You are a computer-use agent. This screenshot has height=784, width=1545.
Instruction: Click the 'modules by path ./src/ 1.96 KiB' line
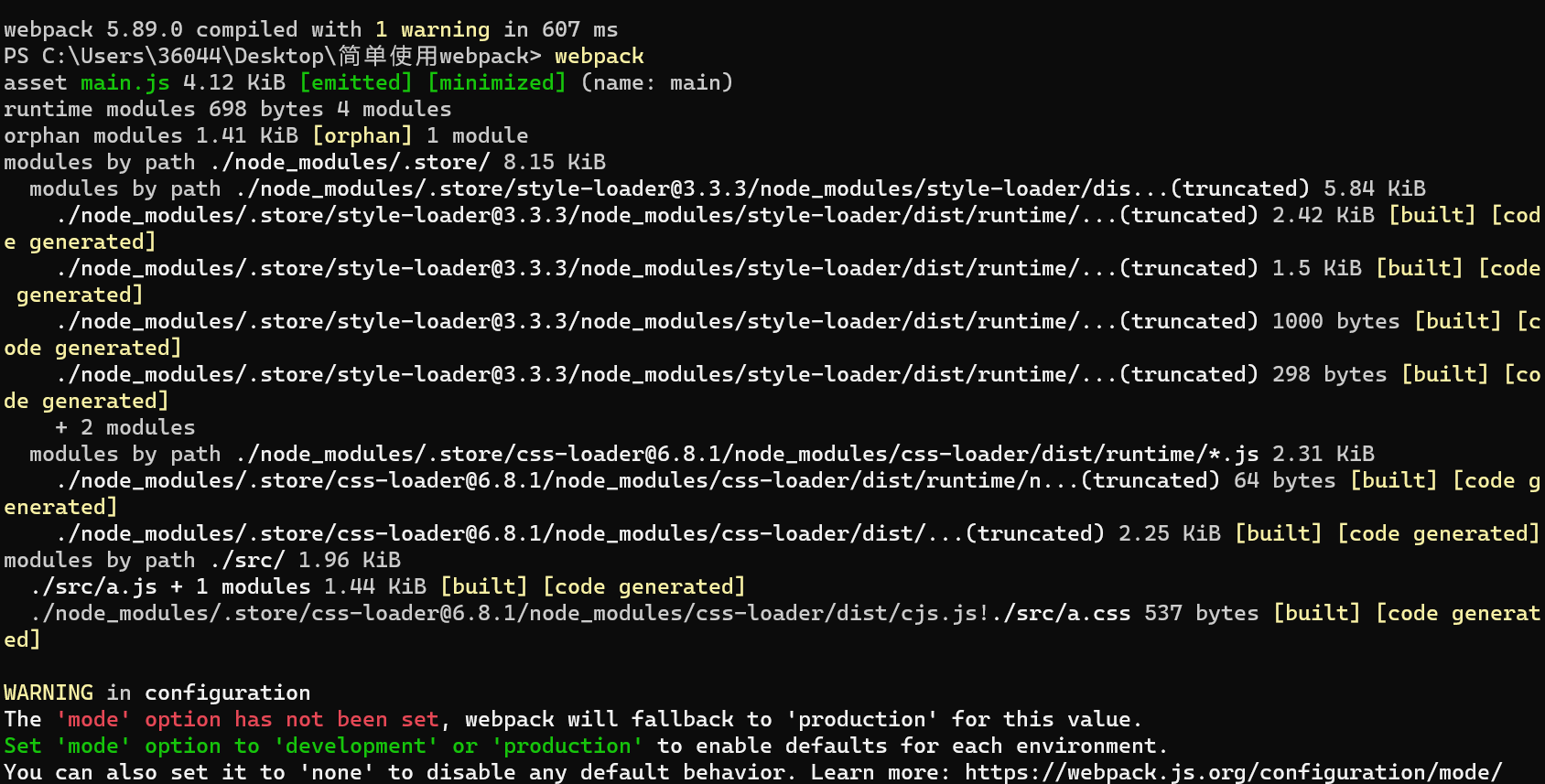pos(202,560)
